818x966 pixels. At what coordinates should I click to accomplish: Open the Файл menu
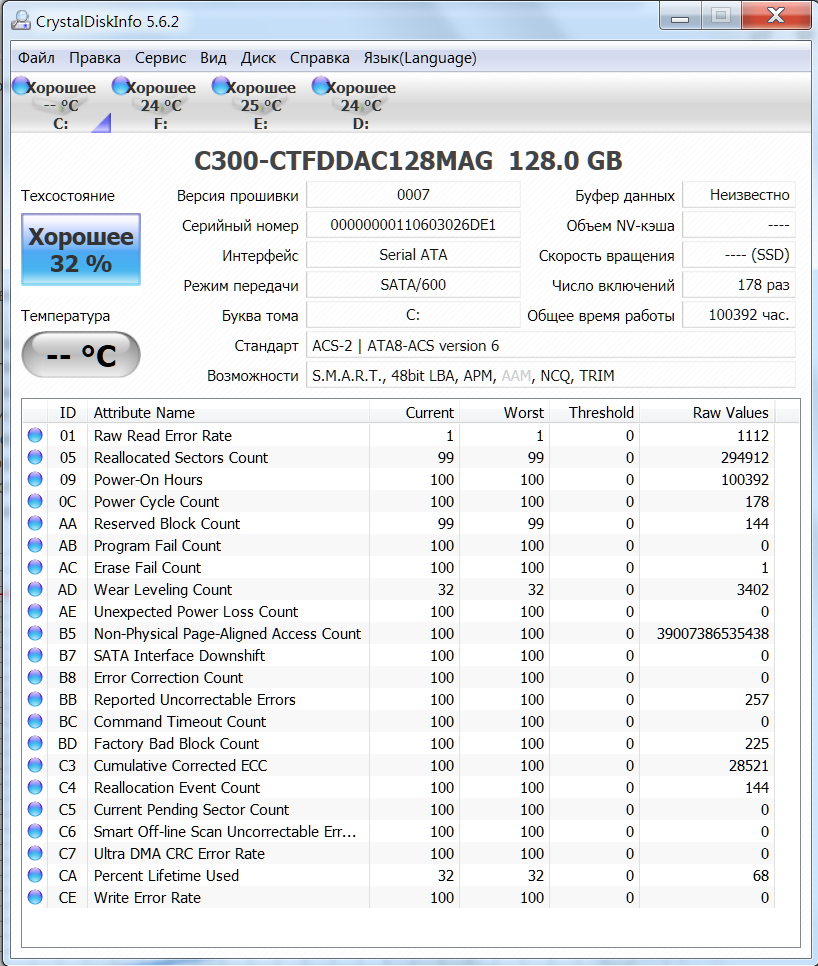click(36, 58)
